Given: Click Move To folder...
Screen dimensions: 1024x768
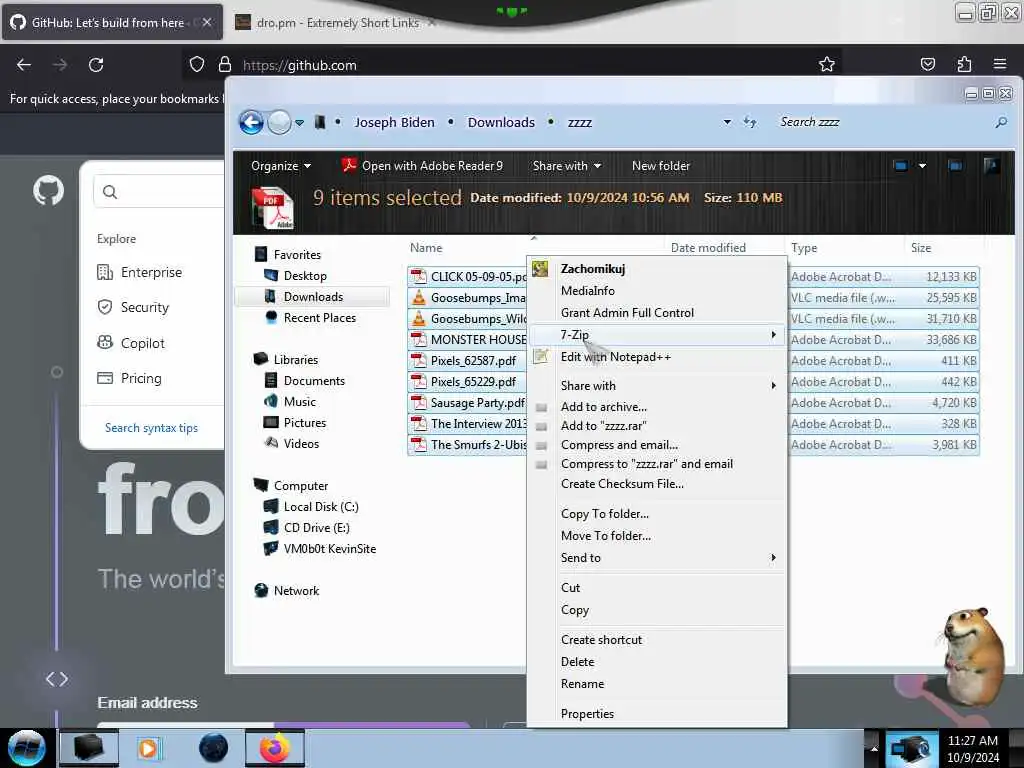Looking at the screenshot, I should coord(656,536).
